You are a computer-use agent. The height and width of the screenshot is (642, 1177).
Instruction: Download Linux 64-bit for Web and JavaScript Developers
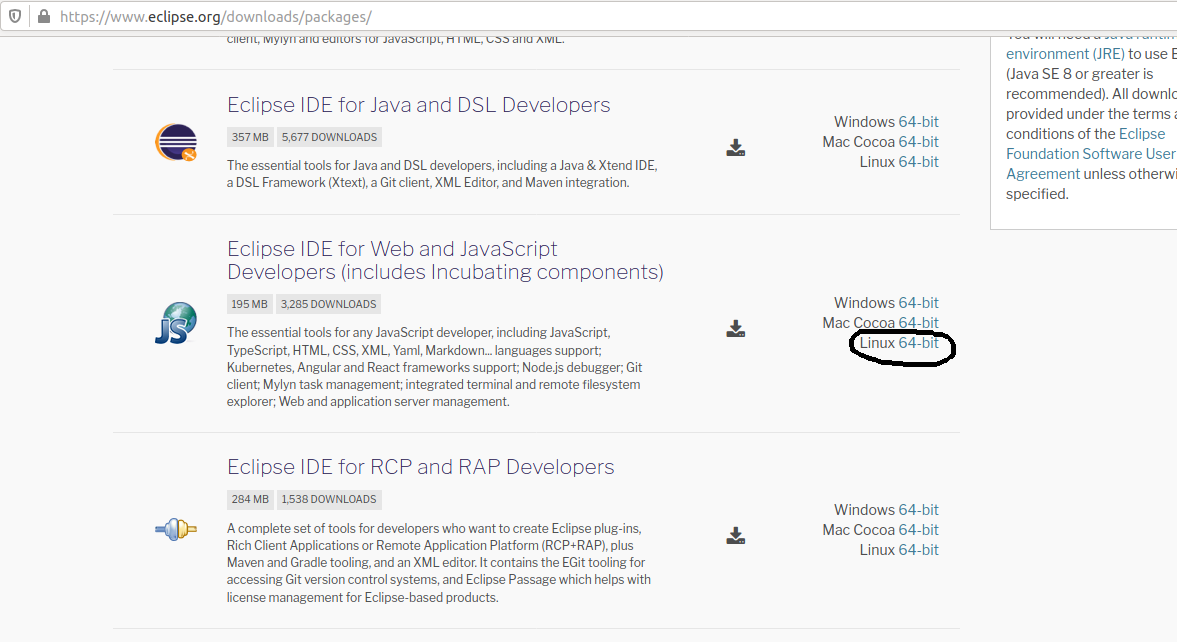918,343
